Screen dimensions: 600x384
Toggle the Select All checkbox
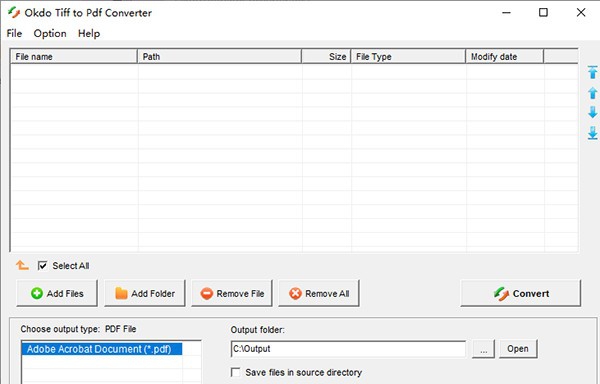coord(42,265)
